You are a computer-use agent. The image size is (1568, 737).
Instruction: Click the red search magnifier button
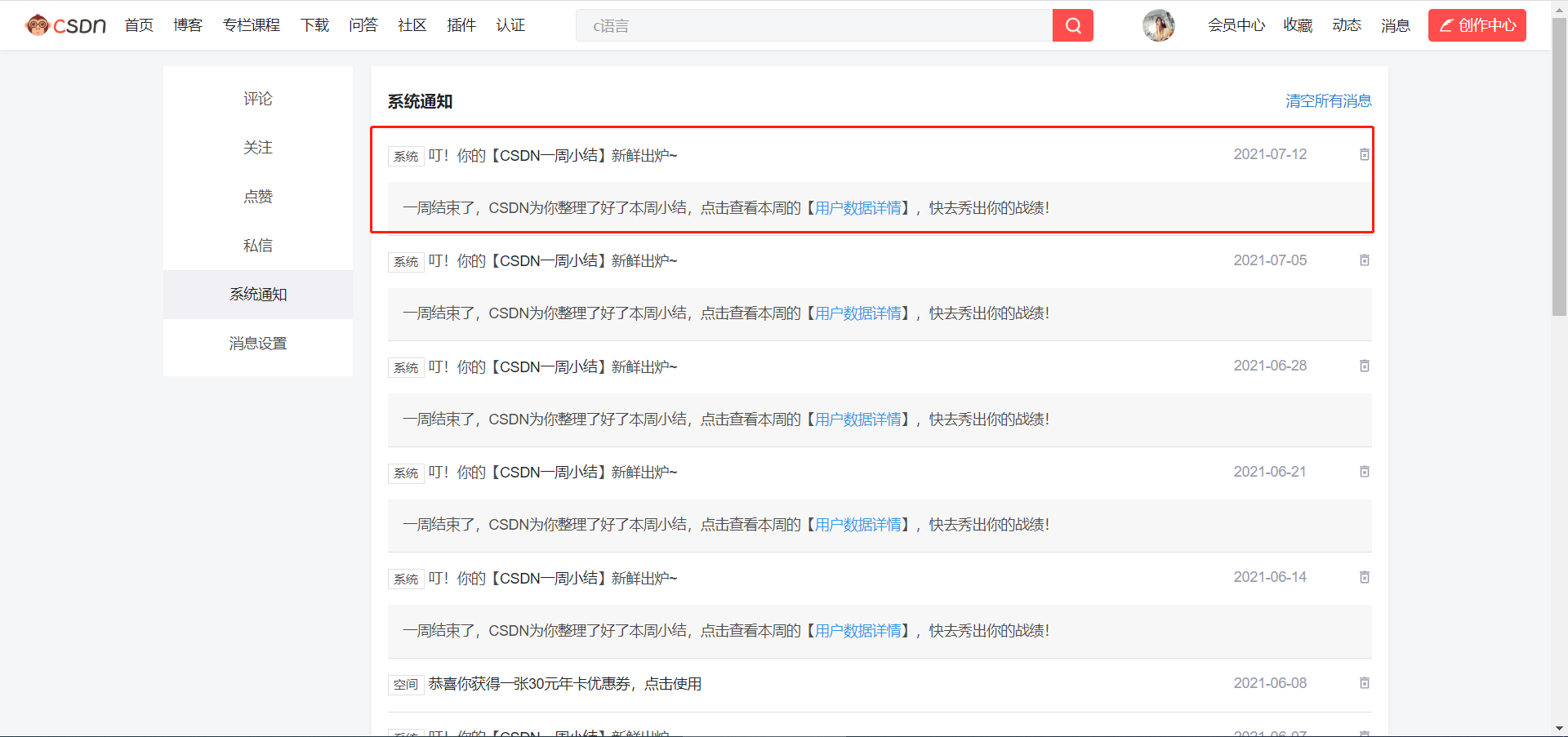(x=1073, y=25)
